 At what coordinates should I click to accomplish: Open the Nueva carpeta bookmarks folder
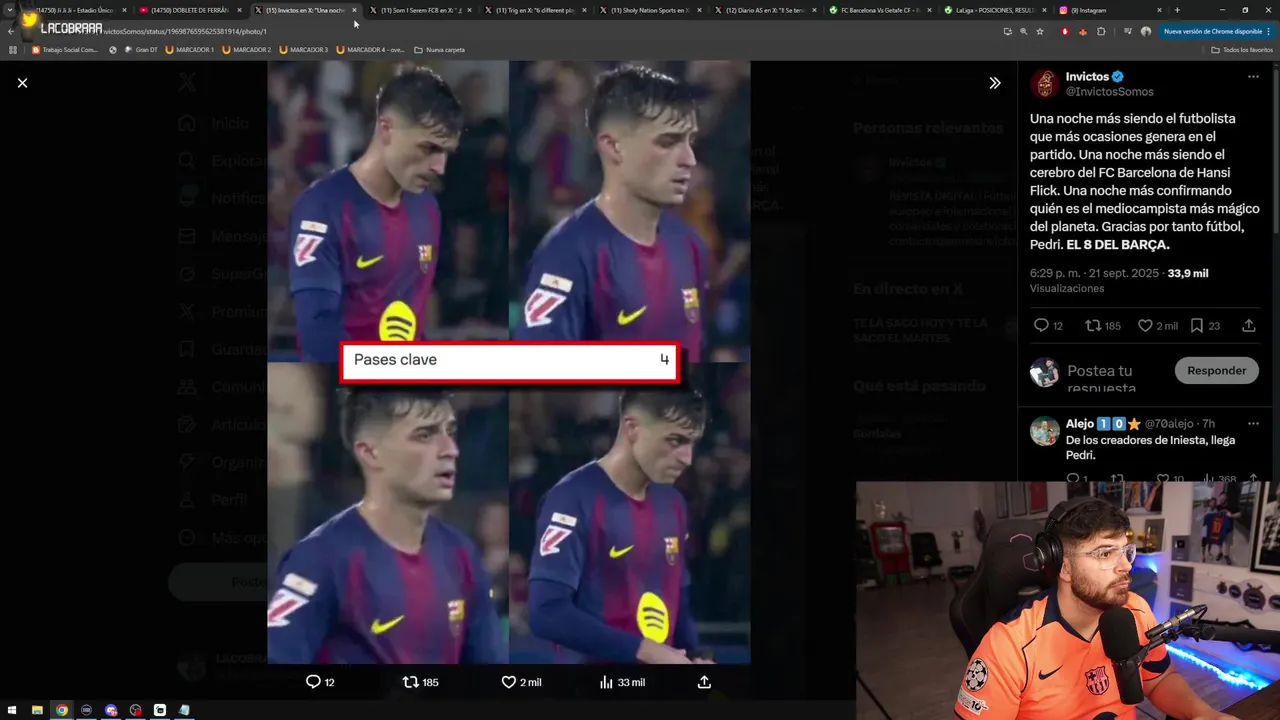(x=439, y=49)
